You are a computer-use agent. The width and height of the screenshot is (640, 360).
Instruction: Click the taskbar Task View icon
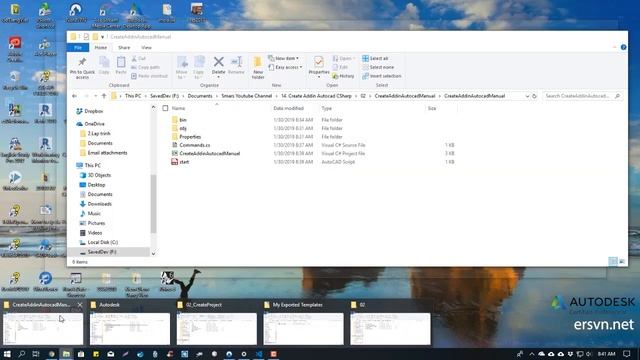coord(36,354)
